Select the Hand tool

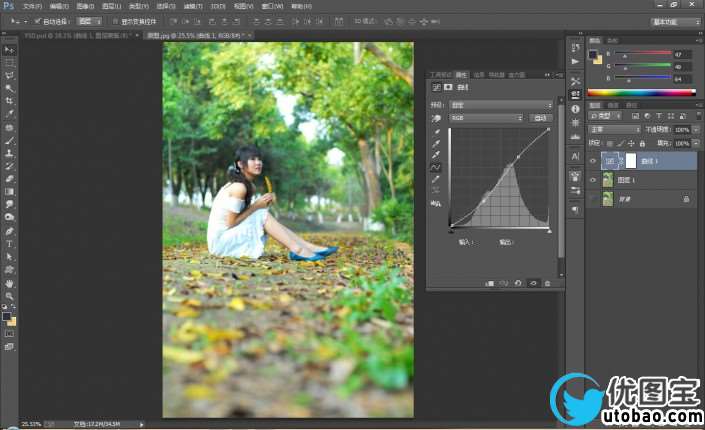(9, 284)
